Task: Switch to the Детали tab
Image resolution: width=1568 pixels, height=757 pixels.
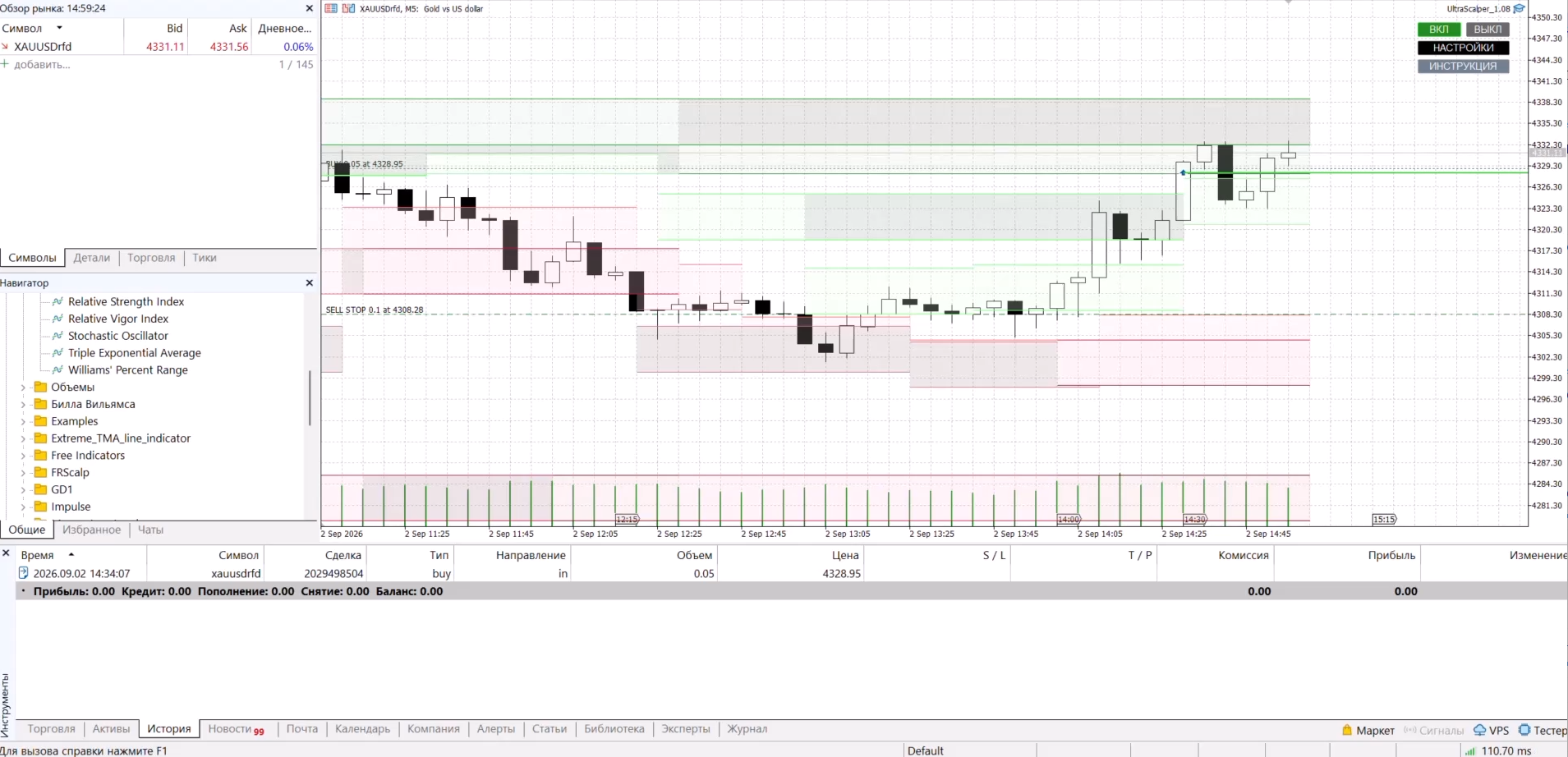Action: (x=91, y=258)
